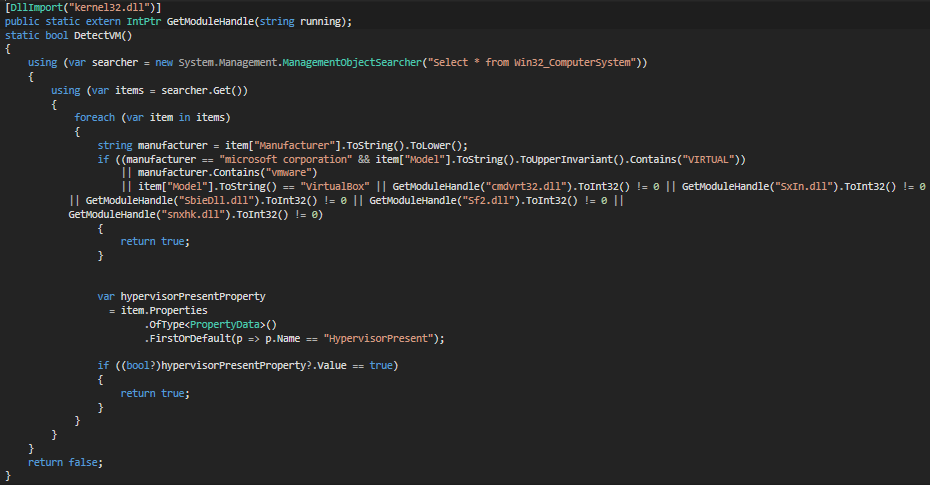
Task: Click the "SbieDll.dll" string literal
Action: point(217,200)
